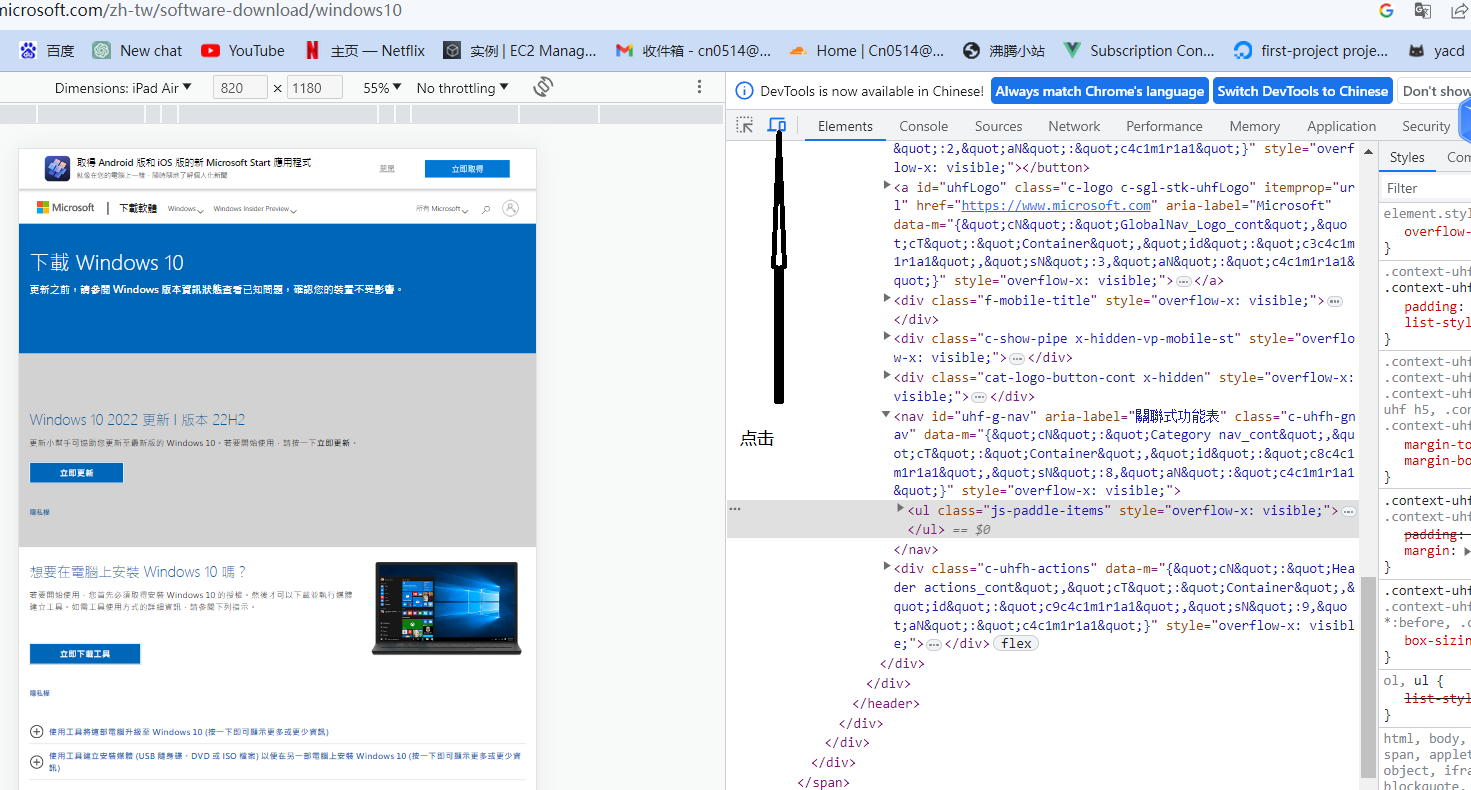Click the Styles Filter input field

coord(1427,188)
